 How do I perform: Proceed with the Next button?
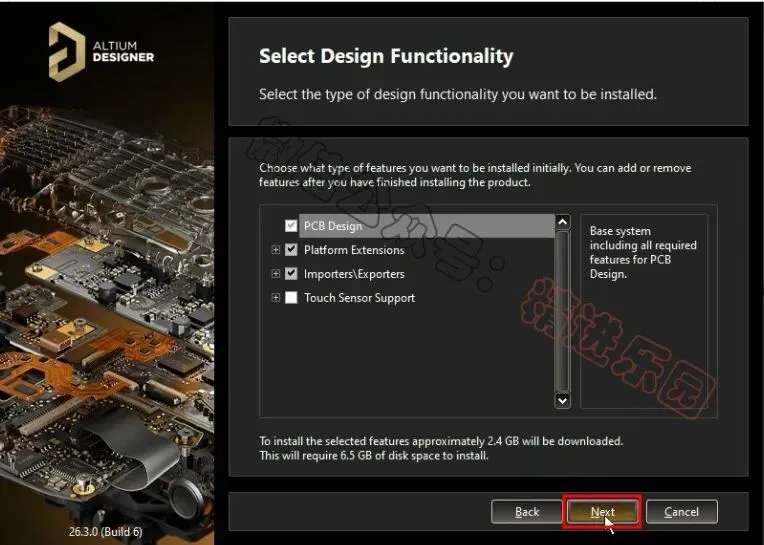point(602,512)
